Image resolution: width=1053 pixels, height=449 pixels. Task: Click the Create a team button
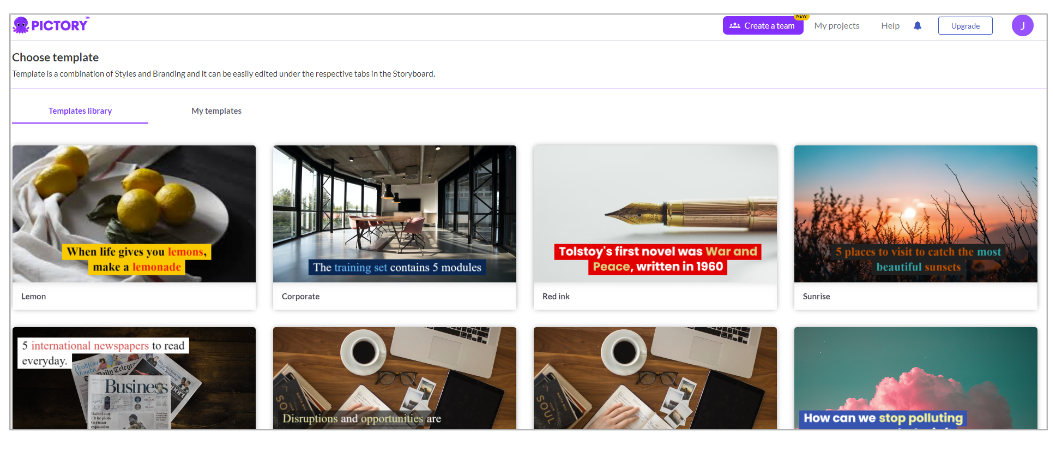pos(763,26)
